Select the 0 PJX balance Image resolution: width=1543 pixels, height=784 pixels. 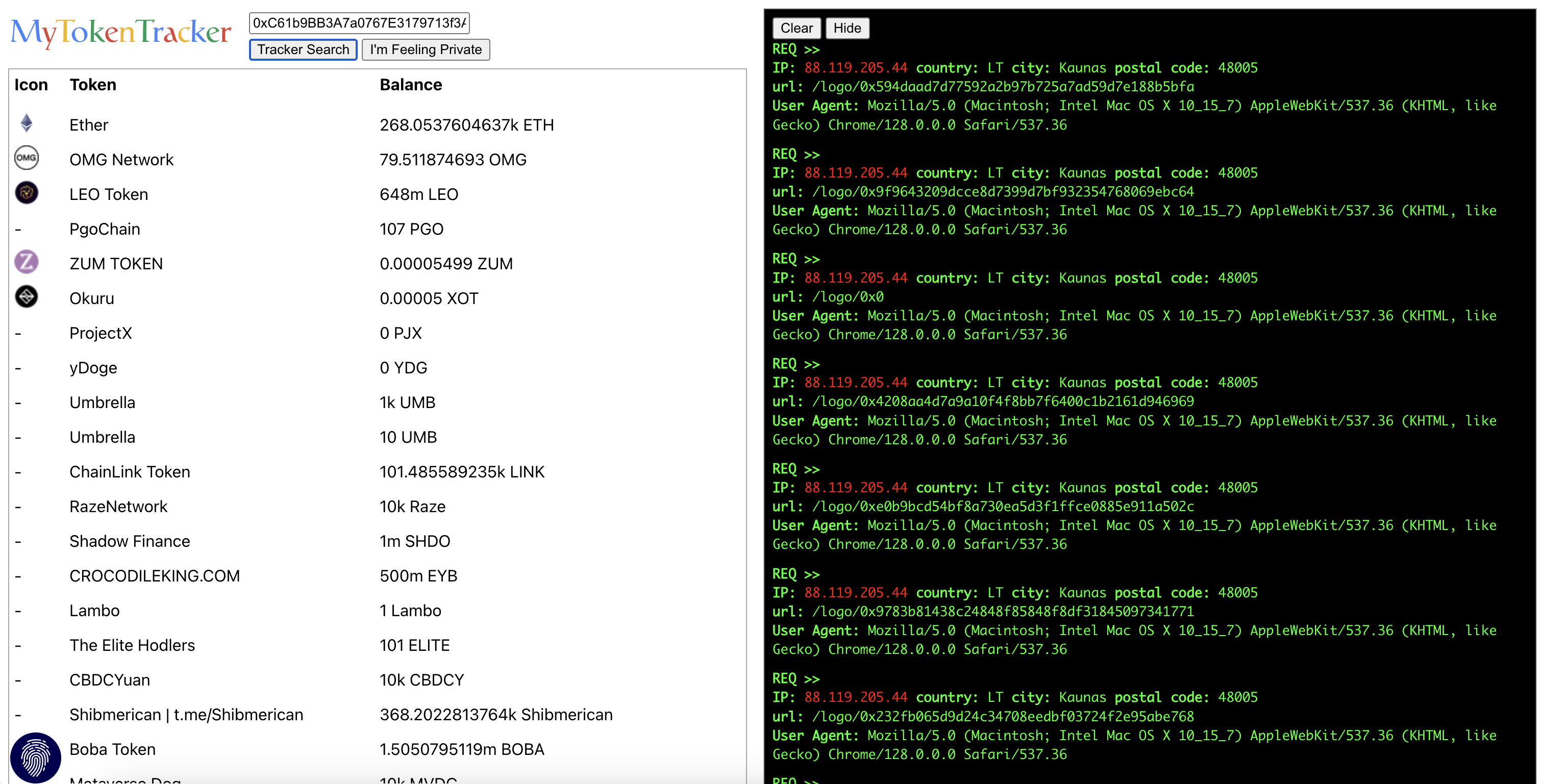coord(401,334)
